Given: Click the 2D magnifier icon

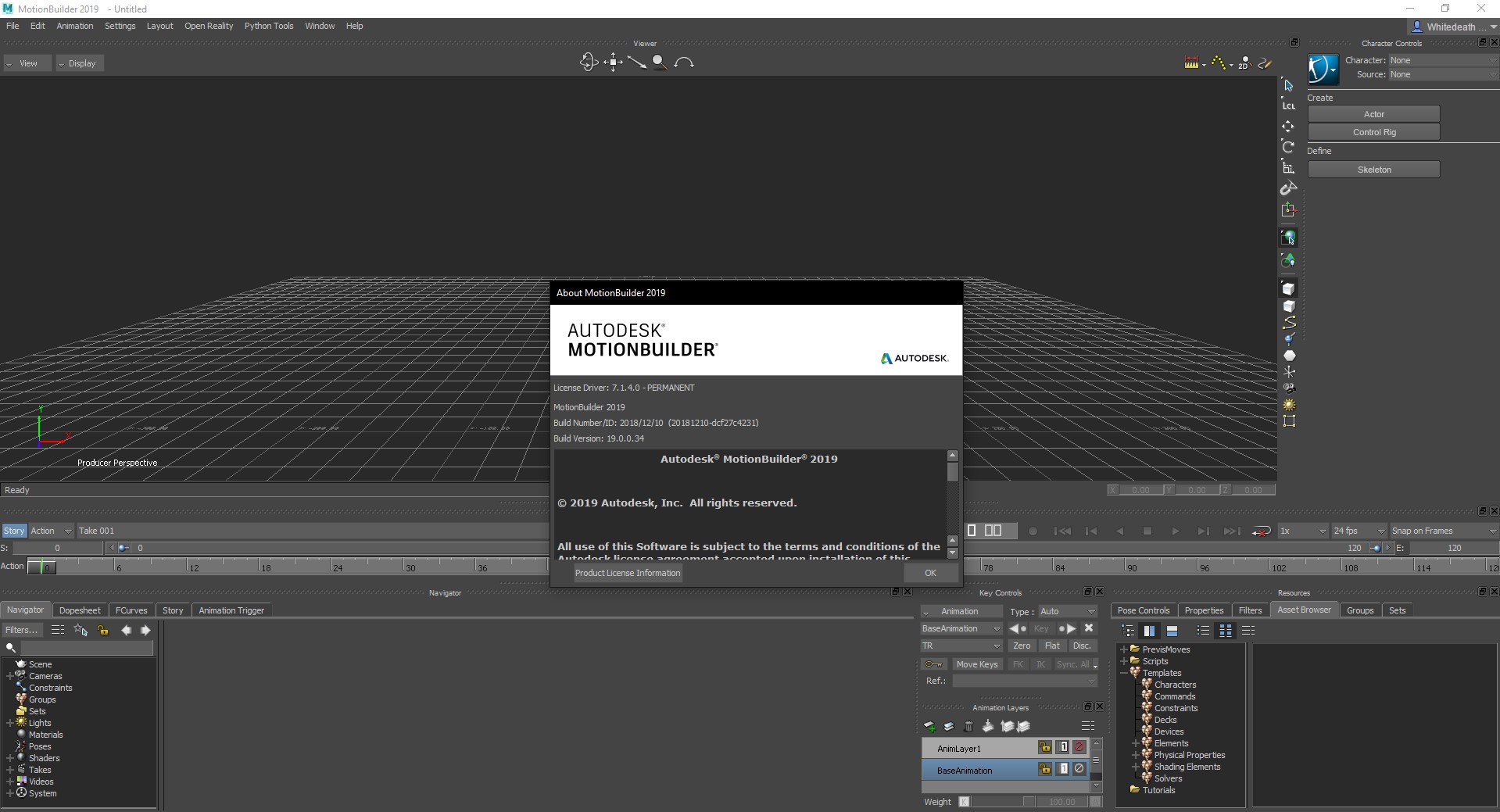Looking at the screenshot, I should pyautogui.click(x=1244, y=63).
